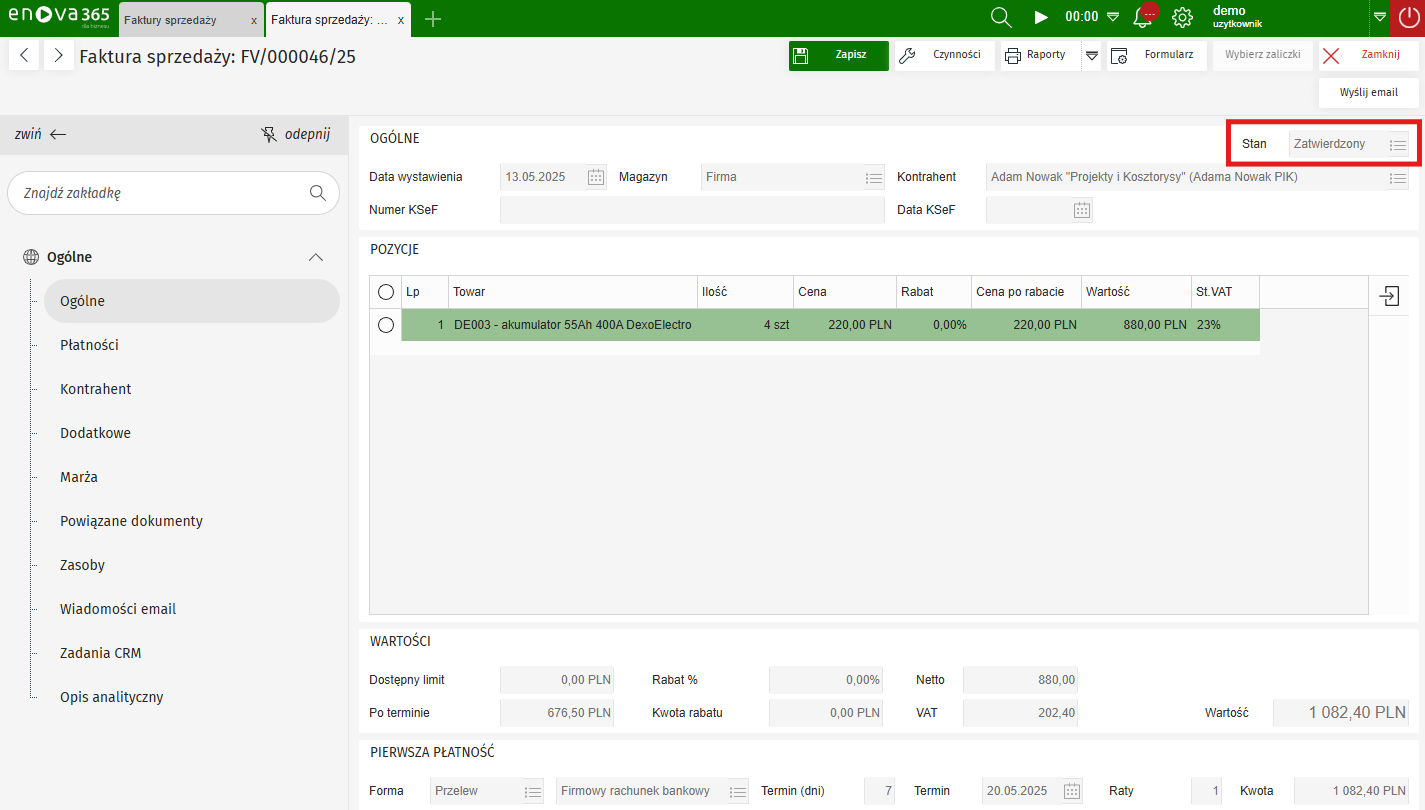Open Płatności section in sidebar
The image size is (1425, 810).
[x=89, y=345]
